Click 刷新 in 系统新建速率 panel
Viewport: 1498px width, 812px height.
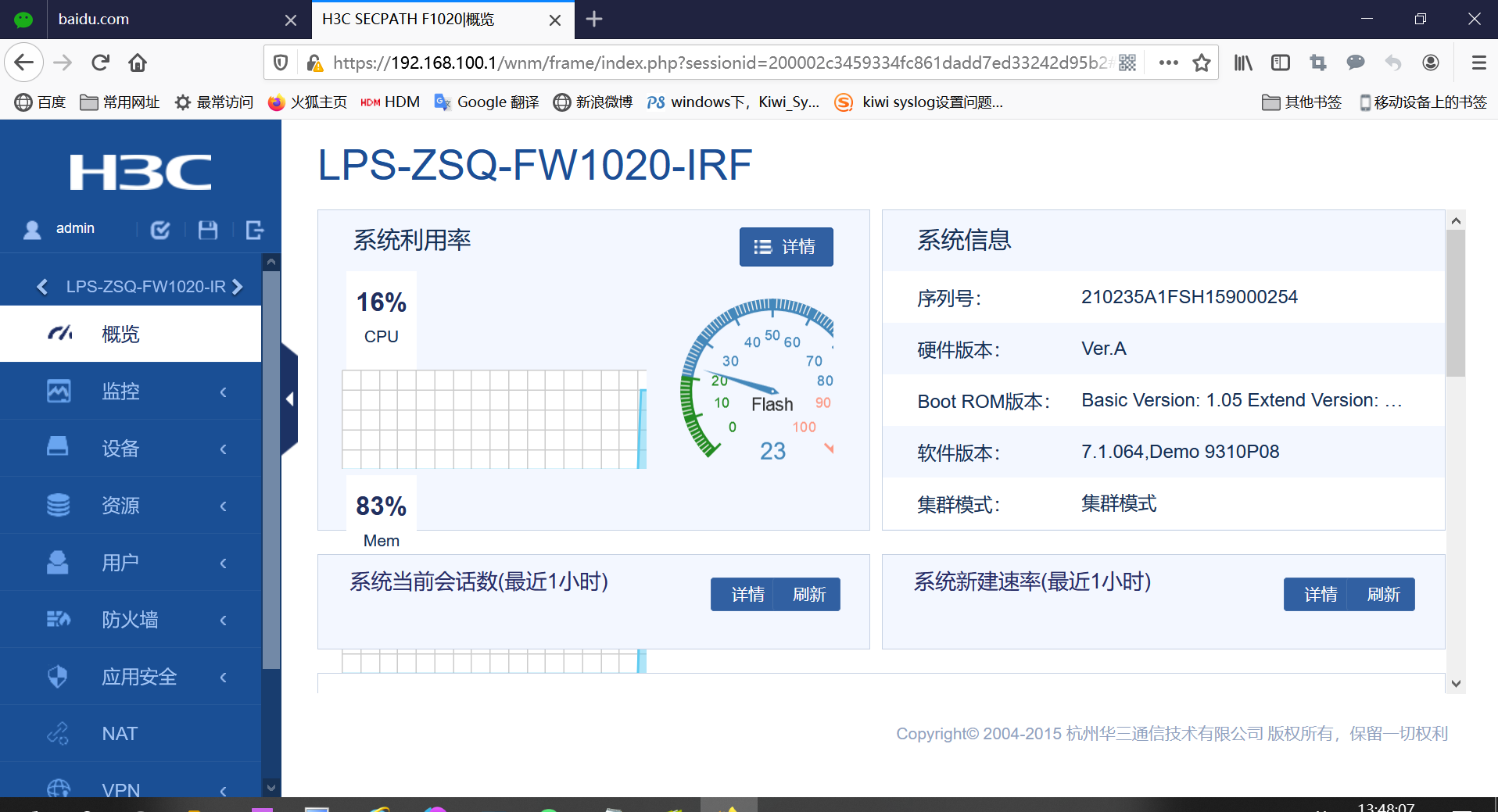pos(1382,595)
